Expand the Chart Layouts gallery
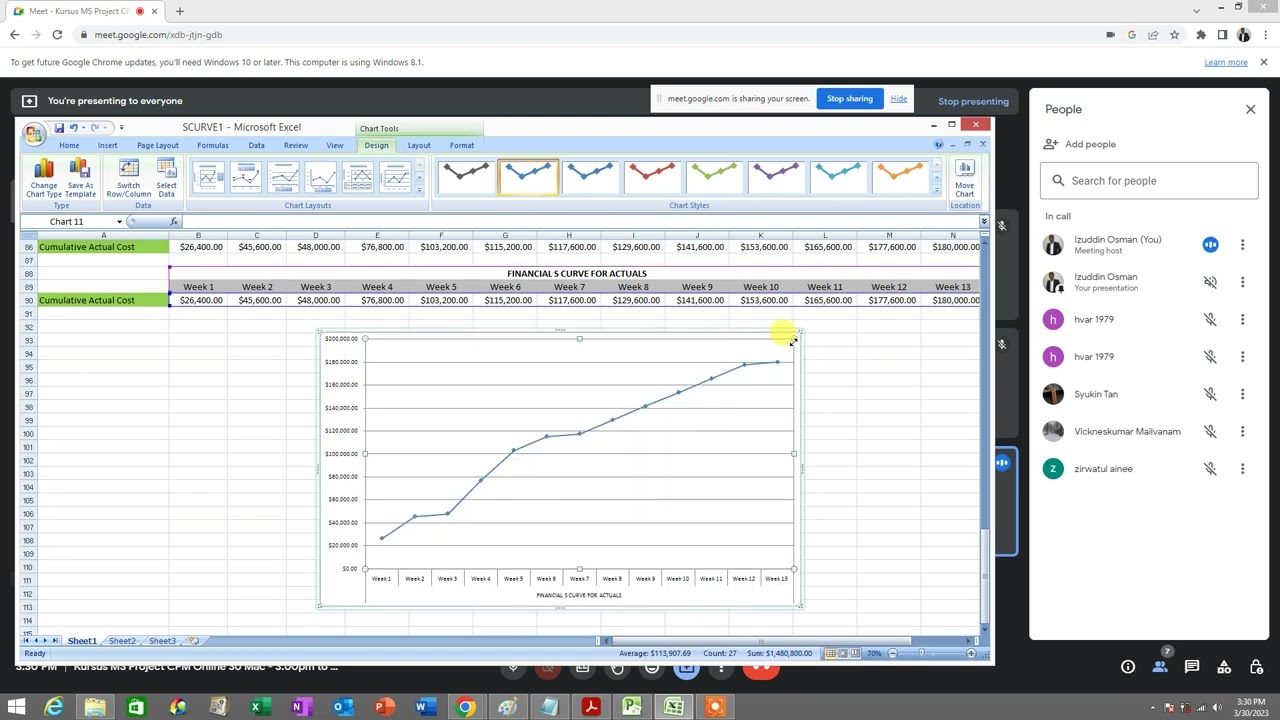The height and width of the screenshot is (720, 1280). [x=419, y=190]
